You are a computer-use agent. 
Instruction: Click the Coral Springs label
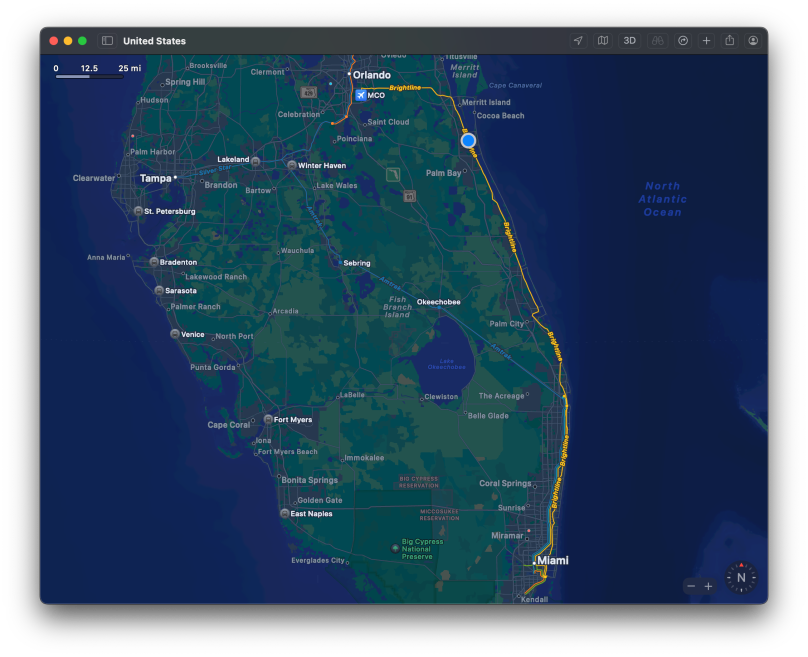pyautogui.click(x=505, y=483)
